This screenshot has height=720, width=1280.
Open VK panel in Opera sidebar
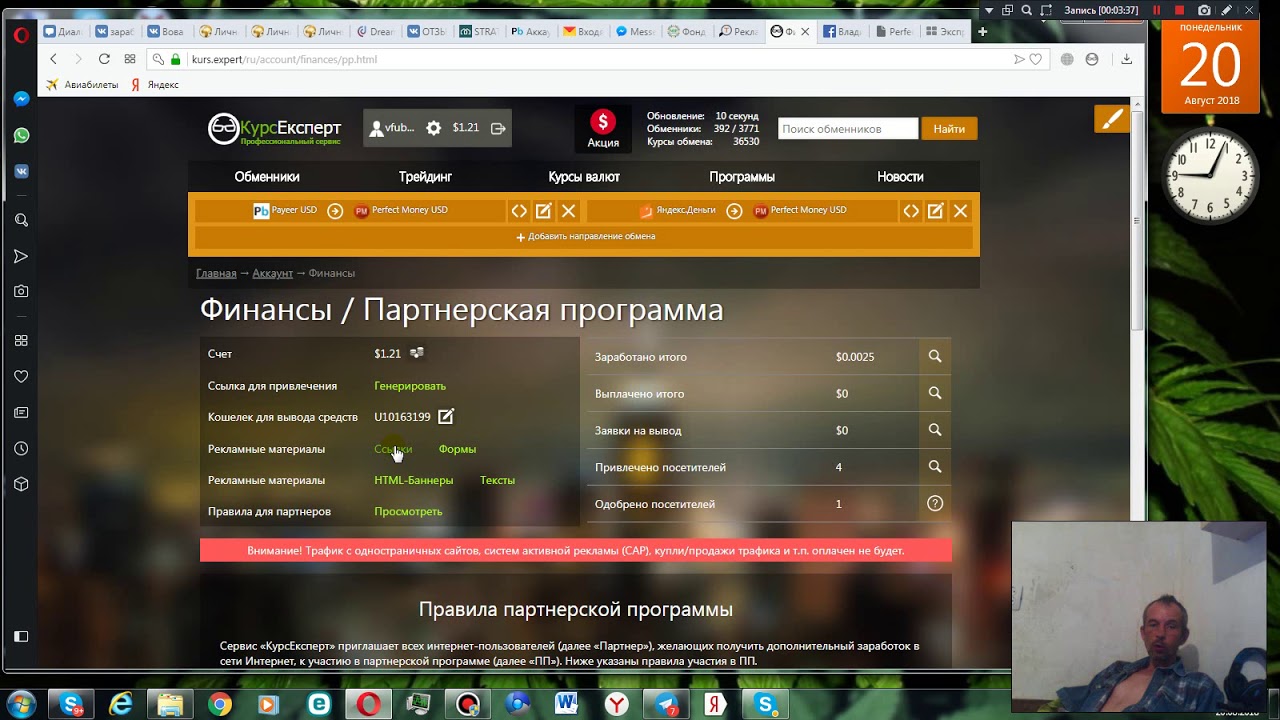[x=21, y=171]
